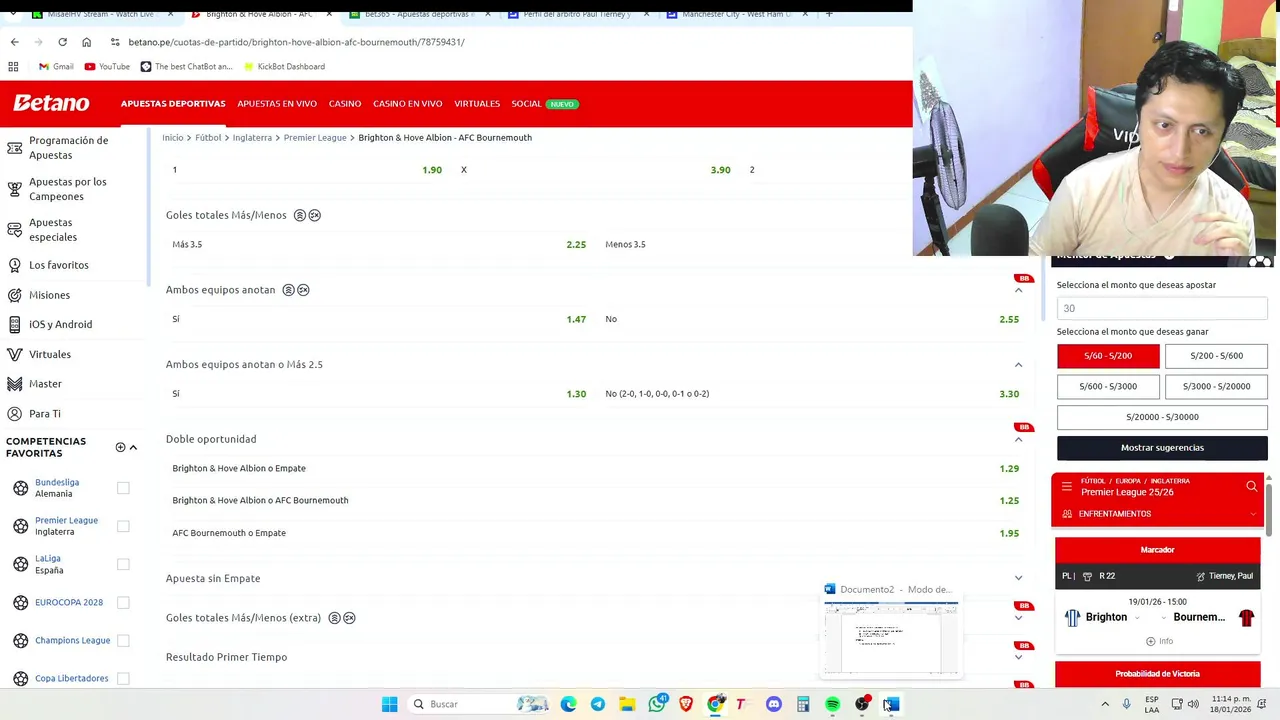Viewport: 1280px width, 720px height.
Task: Click Apuestas especiales sidebar icon
Action: point(15,230)
